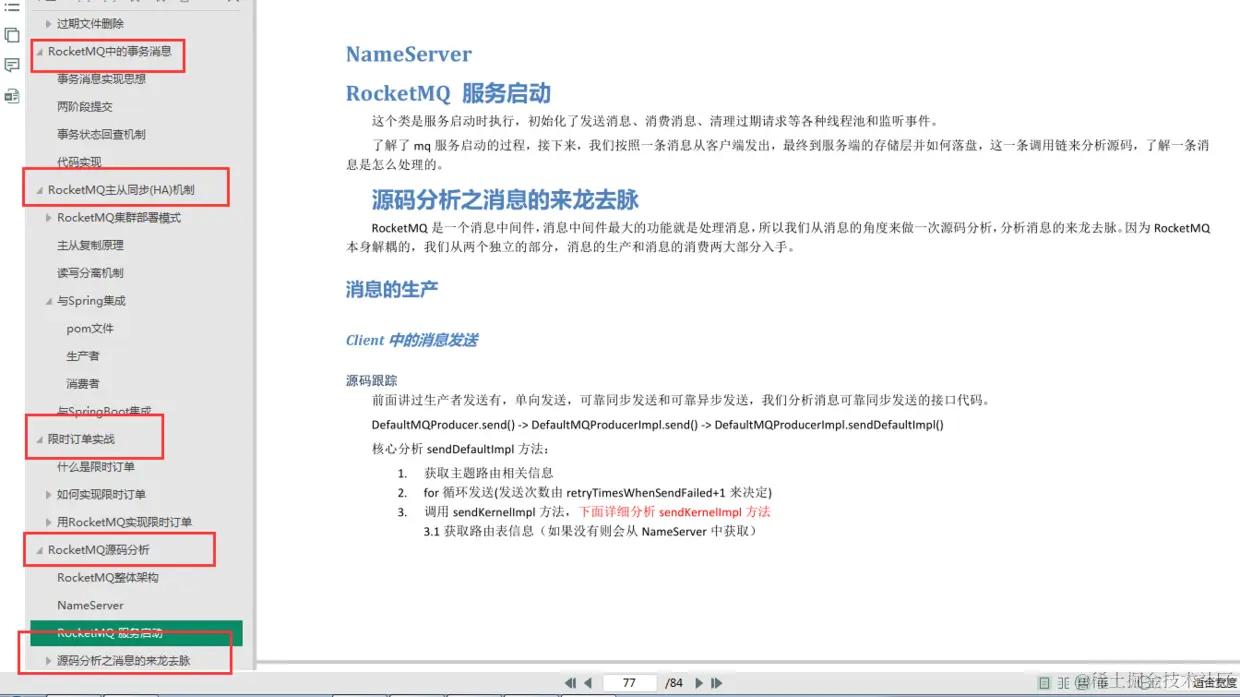Select NameServer in the outline

point(90,605)
